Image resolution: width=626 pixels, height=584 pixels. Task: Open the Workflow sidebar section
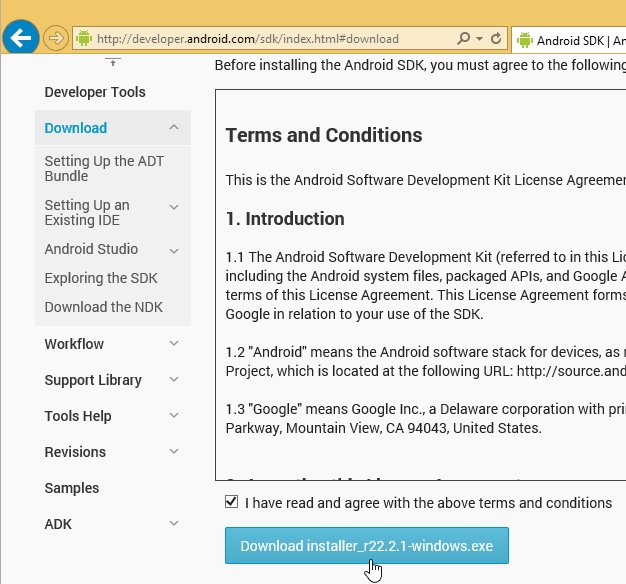click(x=74, y=344)
